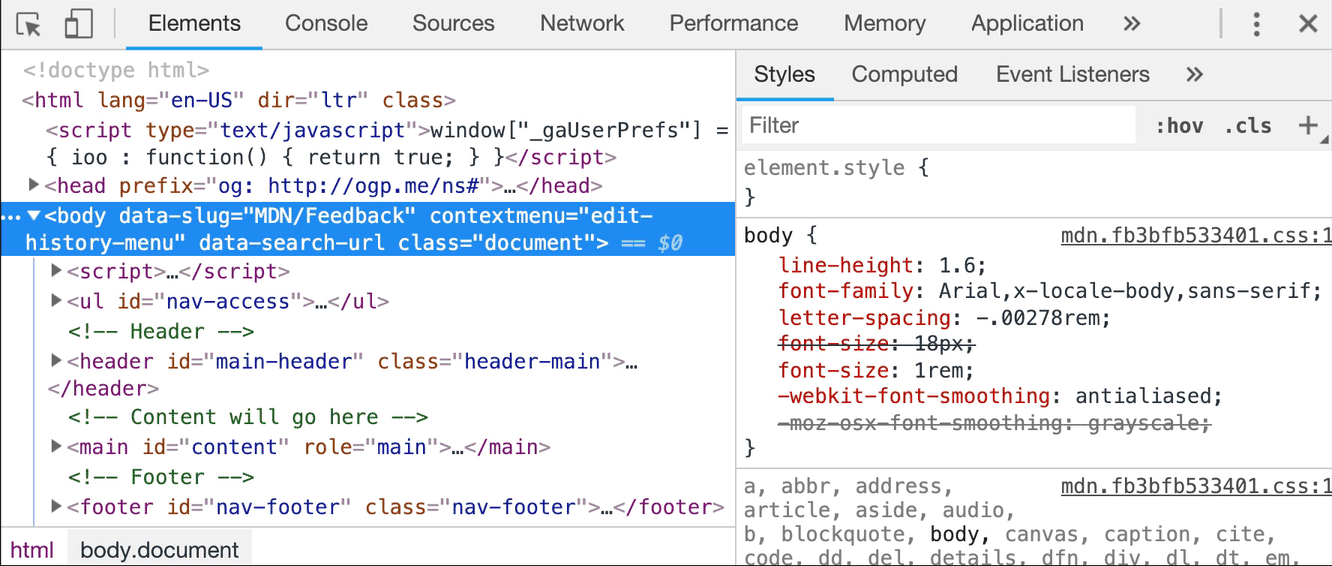
Task: Show more DevTools tabs via double chevron
Action: pyautogui.click(x=1131, y=24)
